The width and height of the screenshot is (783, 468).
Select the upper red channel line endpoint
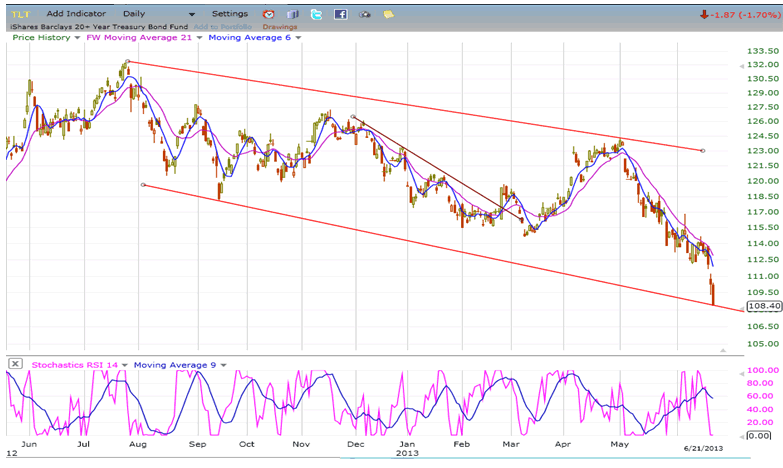pos(703,151)
